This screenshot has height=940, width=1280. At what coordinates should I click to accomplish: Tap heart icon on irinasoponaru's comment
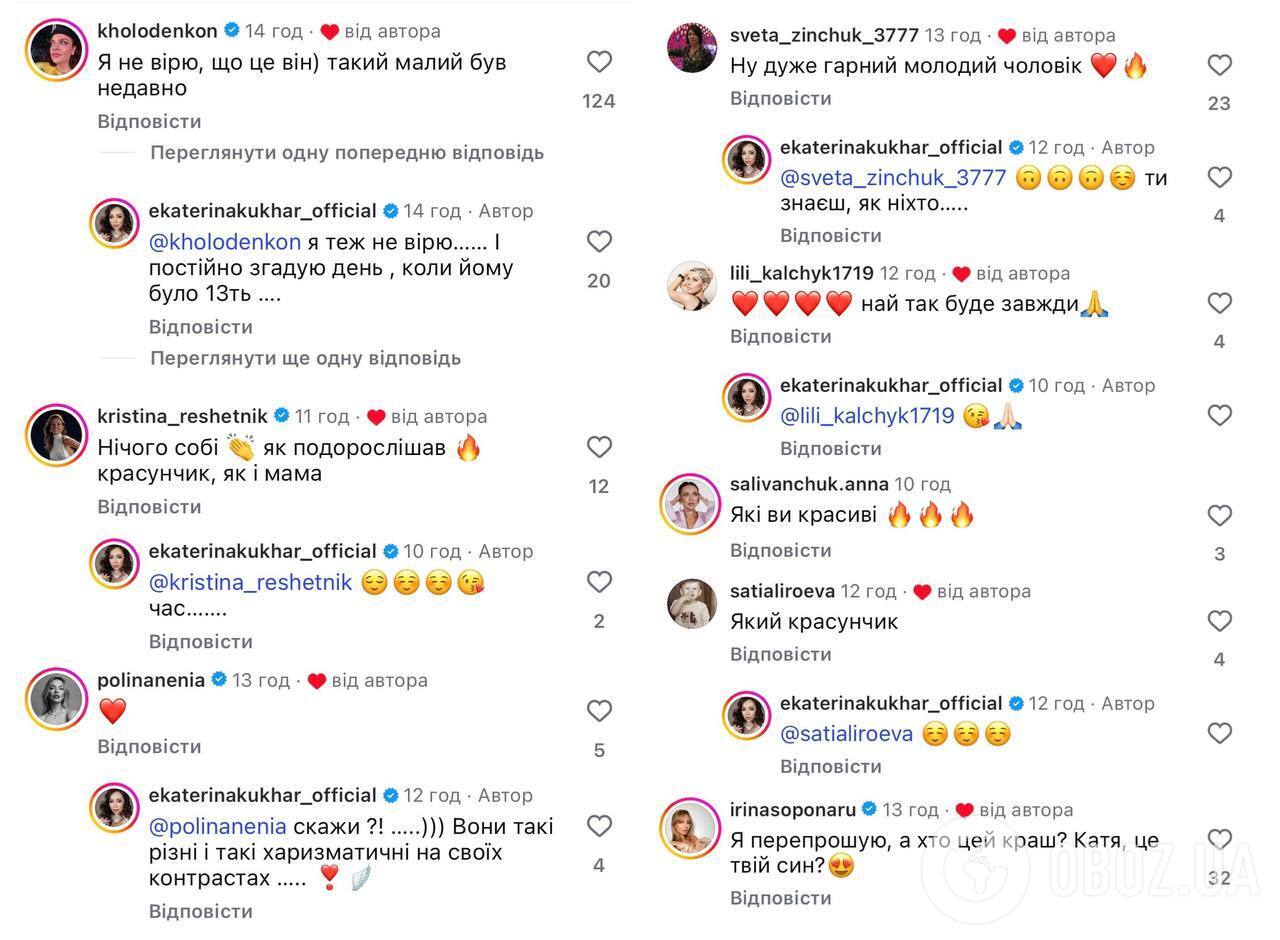[1219, 839]
